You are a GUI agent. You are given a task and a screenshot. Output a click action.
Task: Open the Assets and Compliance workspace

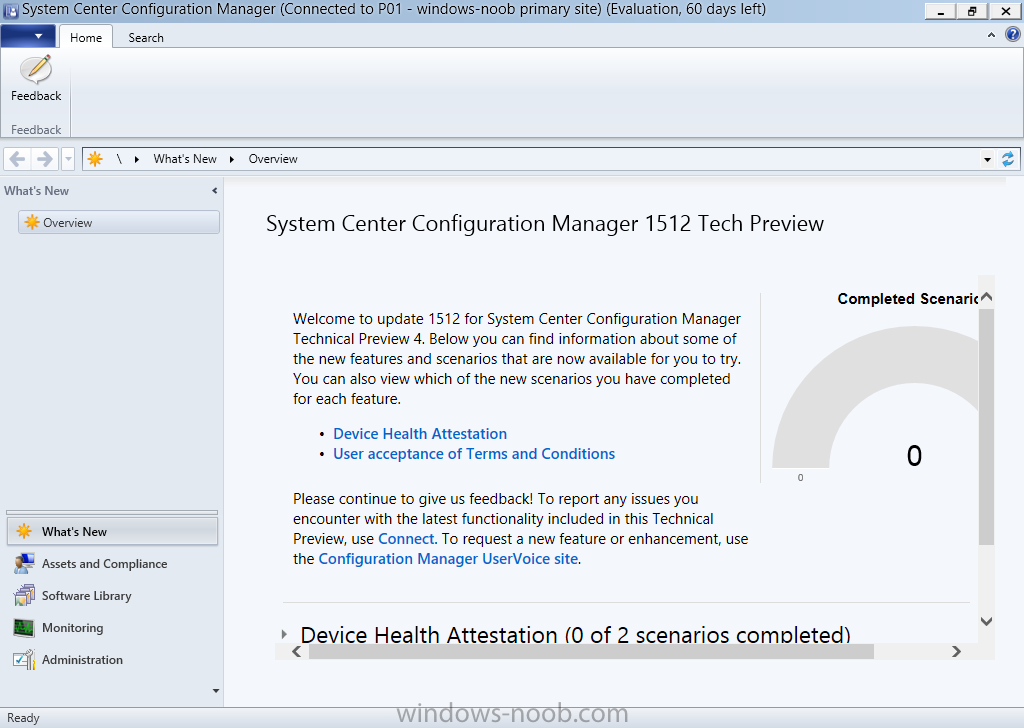click(112, 563)
